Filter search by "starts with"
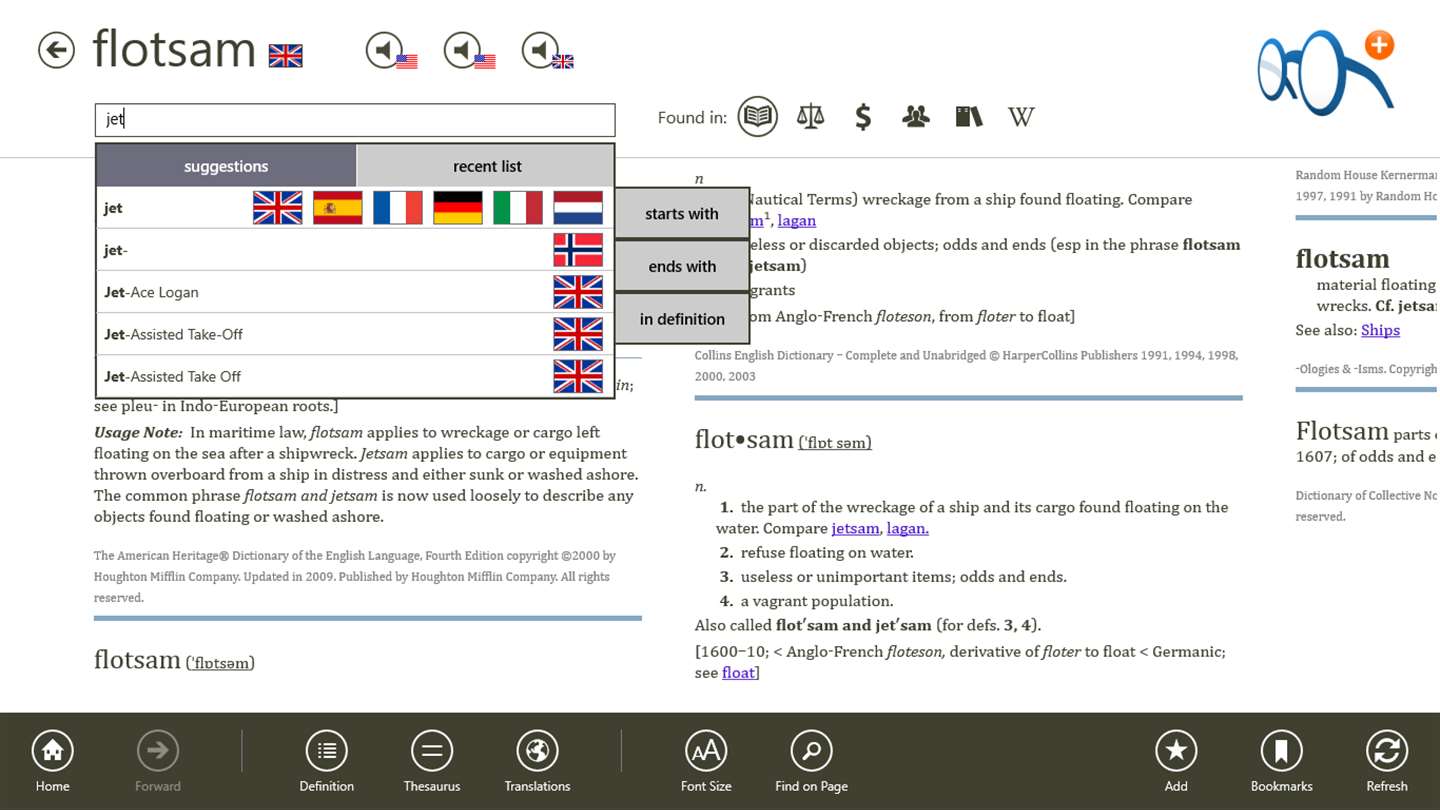 click(x=682, y=213)
